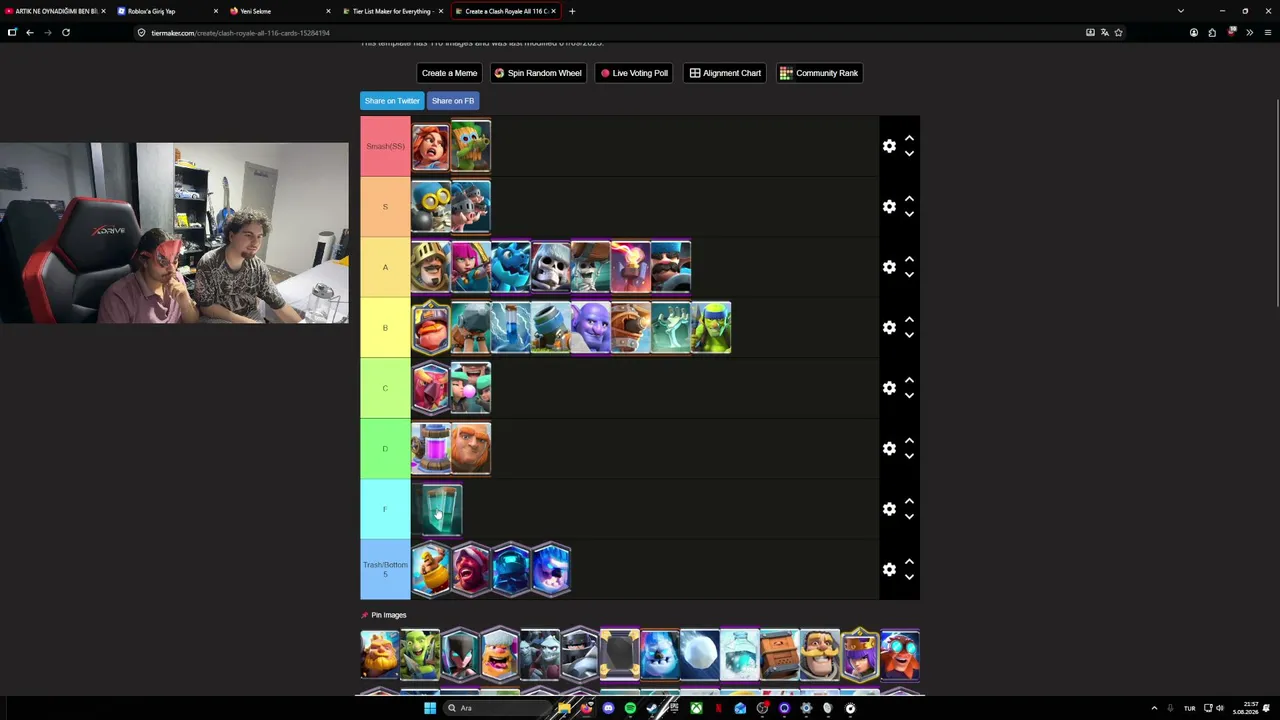Move the S tier row up
This screenshot has height=720, width=1280.
[x=909, y=199]
